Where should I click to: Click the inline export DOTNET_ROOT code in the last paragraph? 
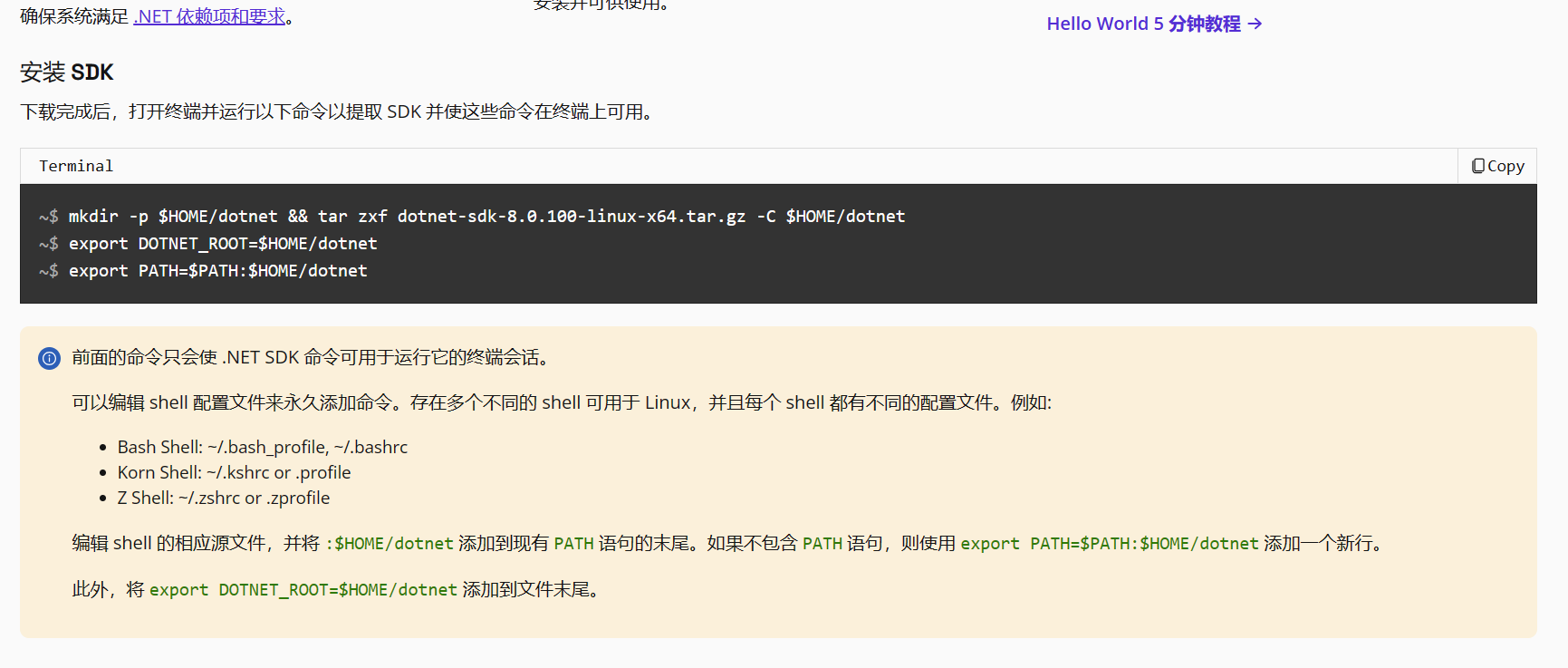pos(303,590)
